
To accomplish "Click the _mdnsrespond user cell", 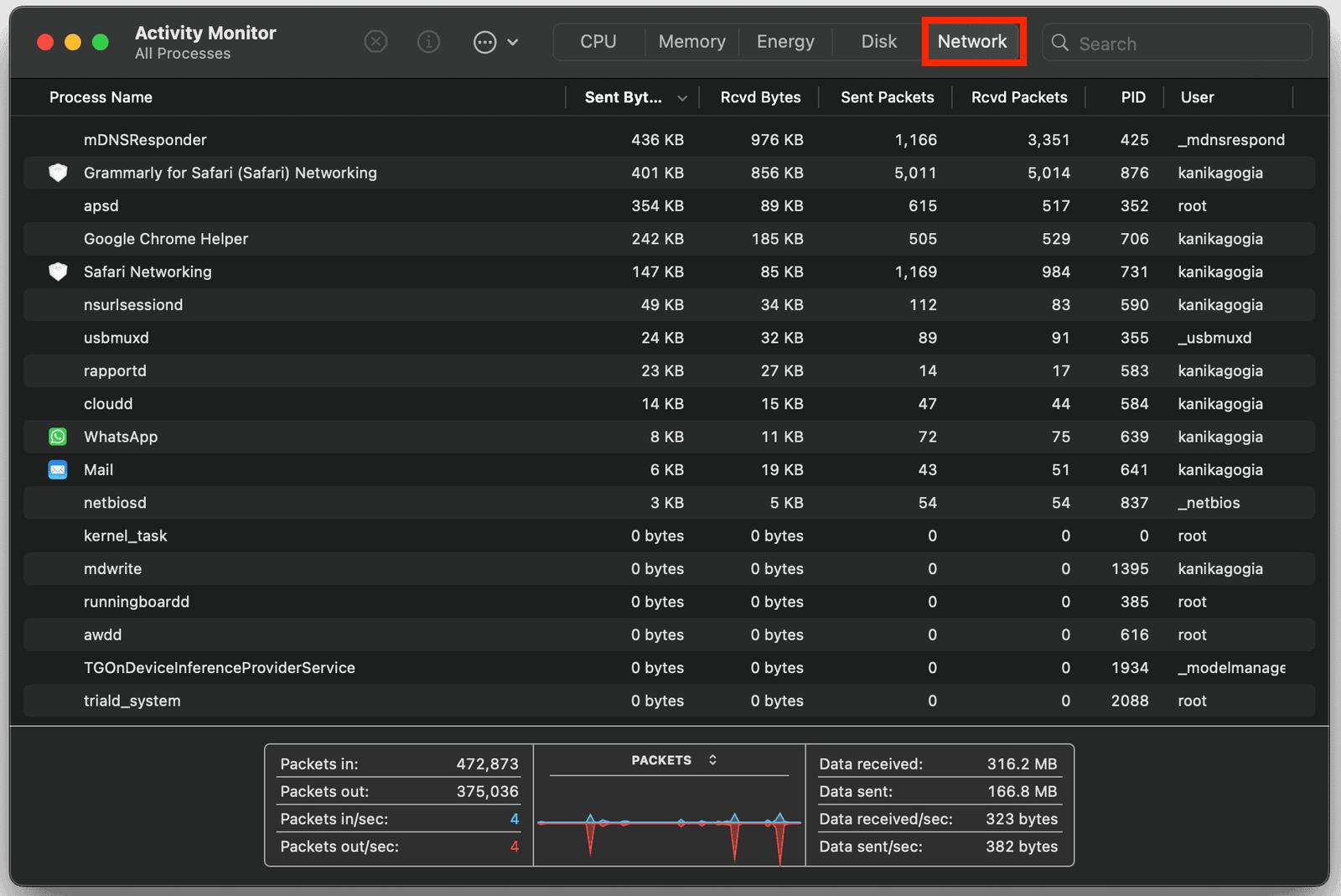I will tap(1231, 140).
